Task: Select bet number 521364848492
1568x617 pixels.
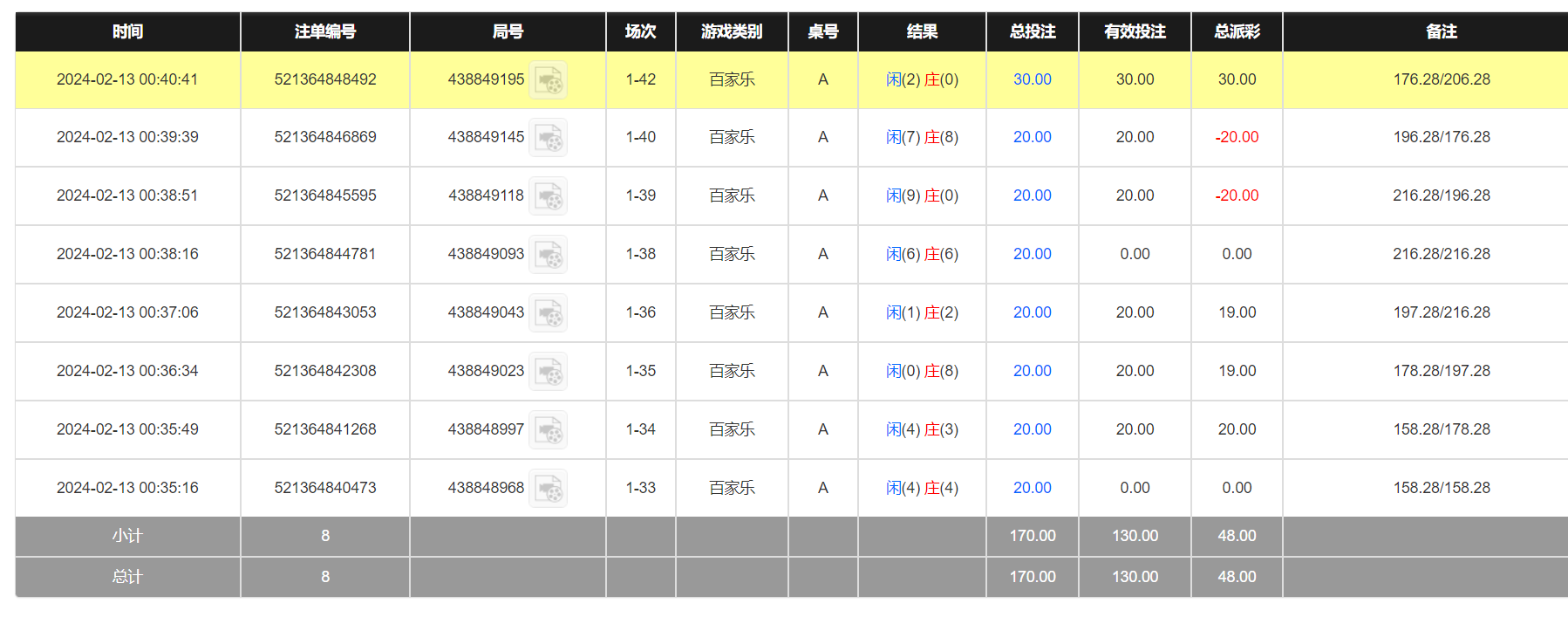Action: pyautogui.click(x=325, y=79)
